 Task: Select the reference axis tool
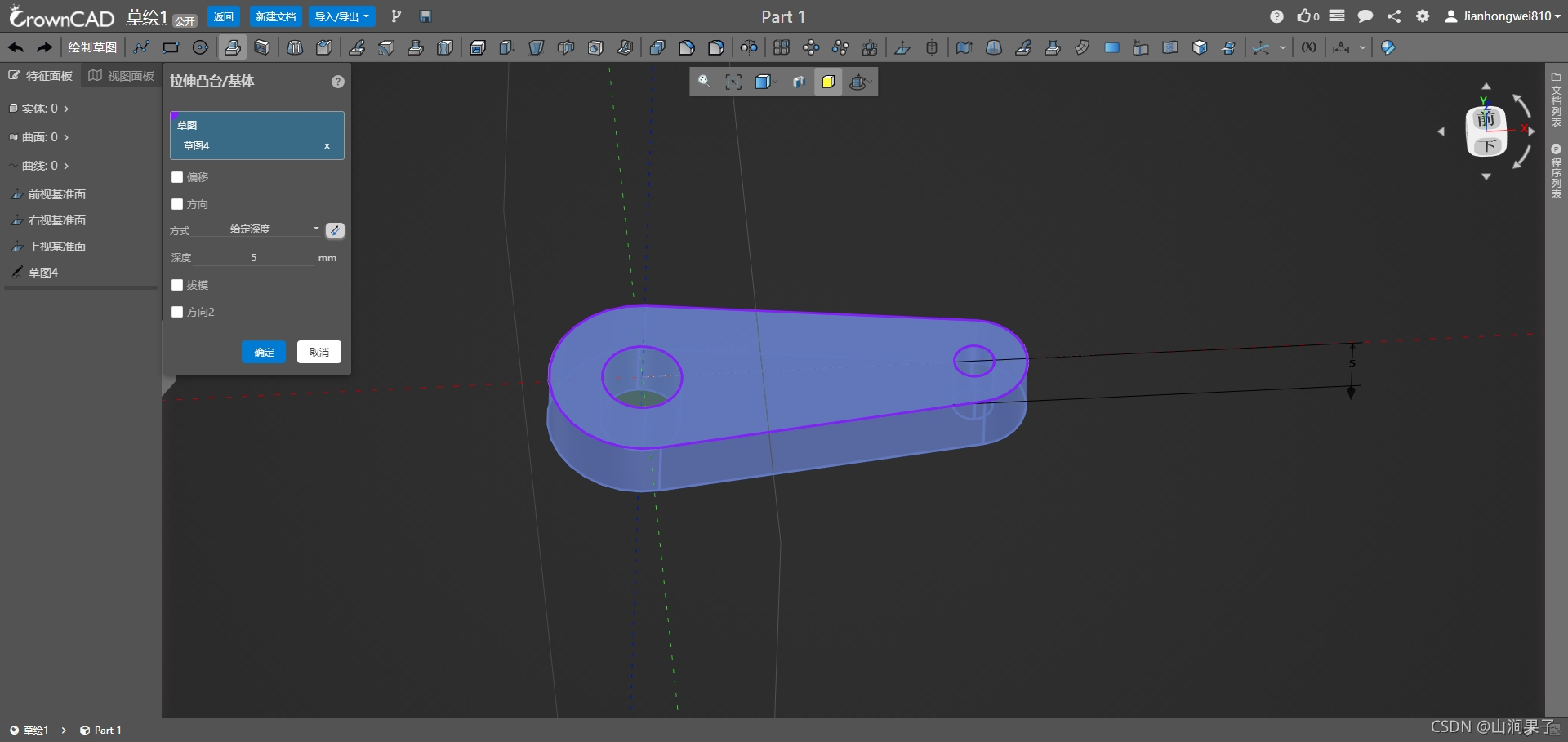pos(932,47)
